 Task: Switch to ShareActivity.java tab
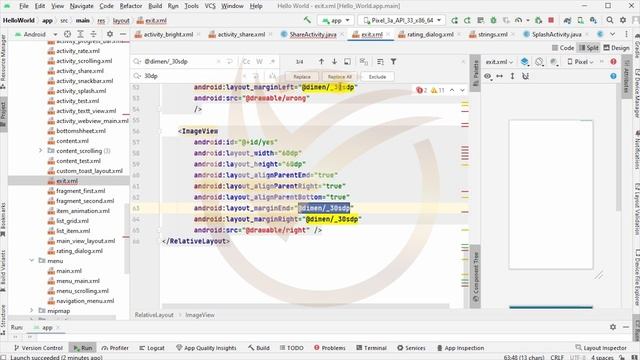(313, 35)
